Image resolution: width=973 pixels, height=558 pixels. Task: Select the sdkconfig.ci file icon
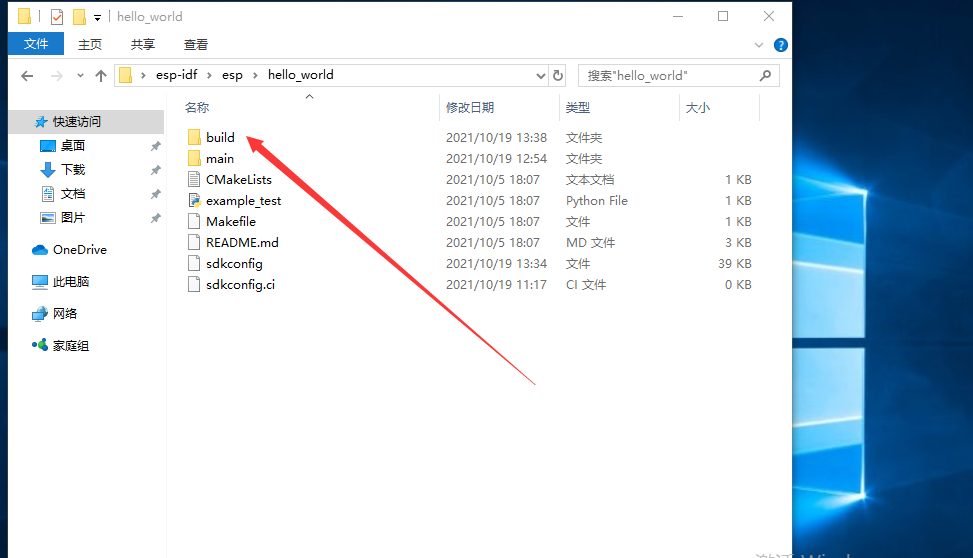[194, 285]
